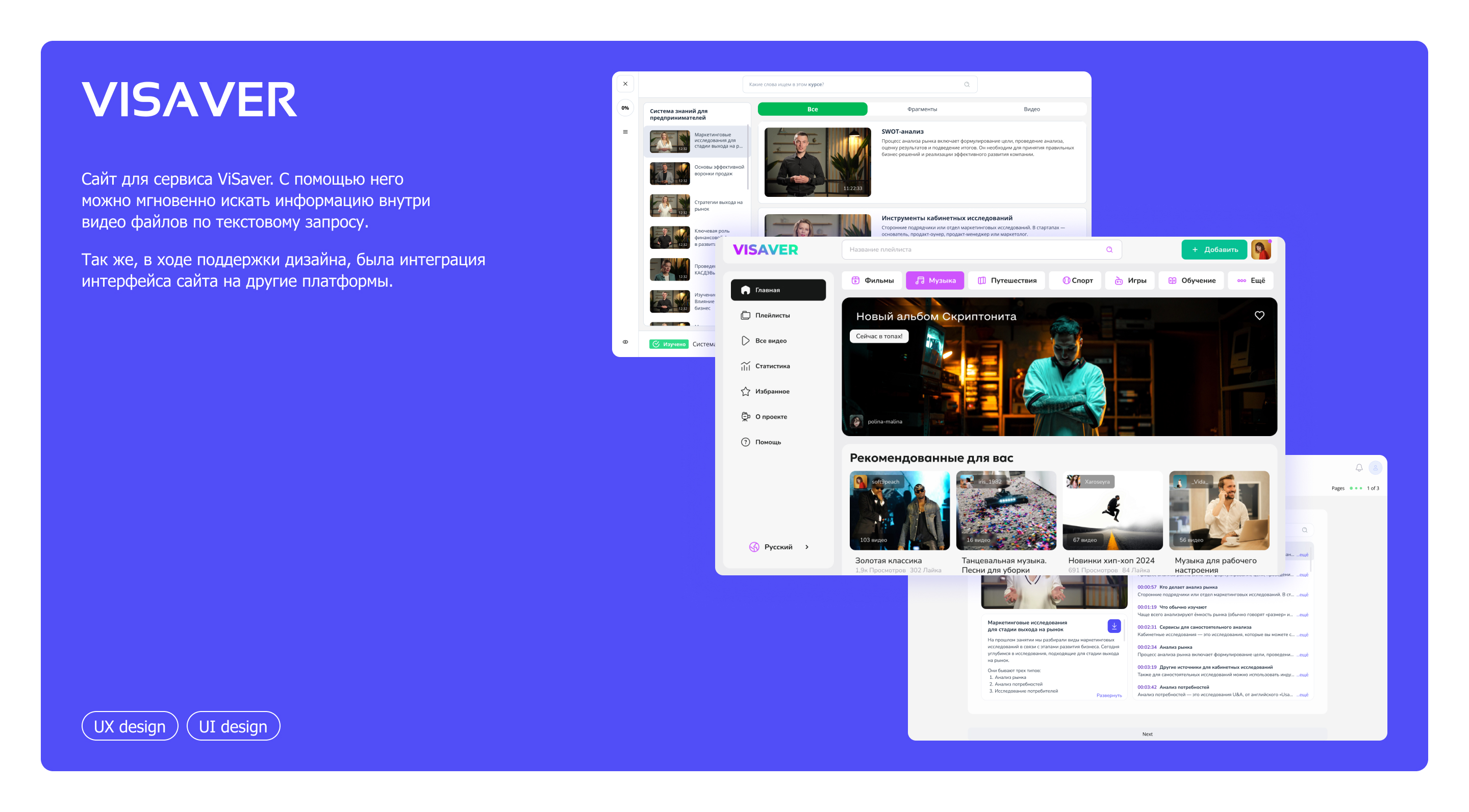Open the Статистика page
This screenshot has width=1469, height=812.
tap(772, 366)
